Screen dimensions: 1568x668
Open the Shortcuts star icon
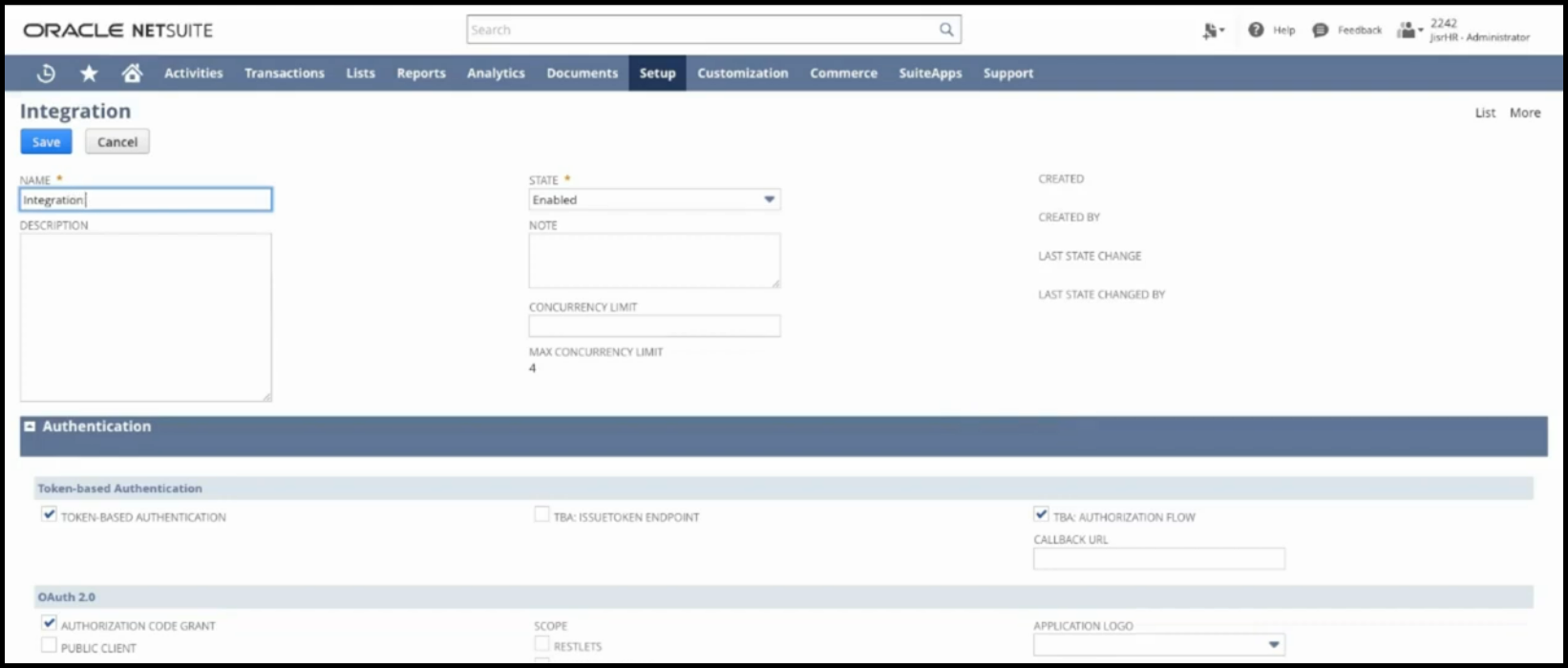89,73
